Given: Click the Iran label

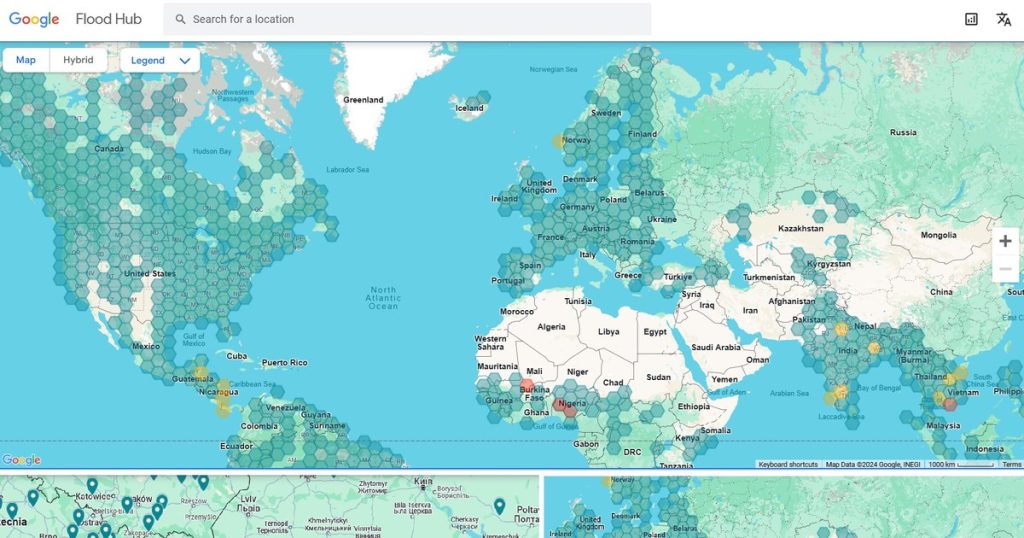Looking at the screenshot, I should [x=750, y=310].
